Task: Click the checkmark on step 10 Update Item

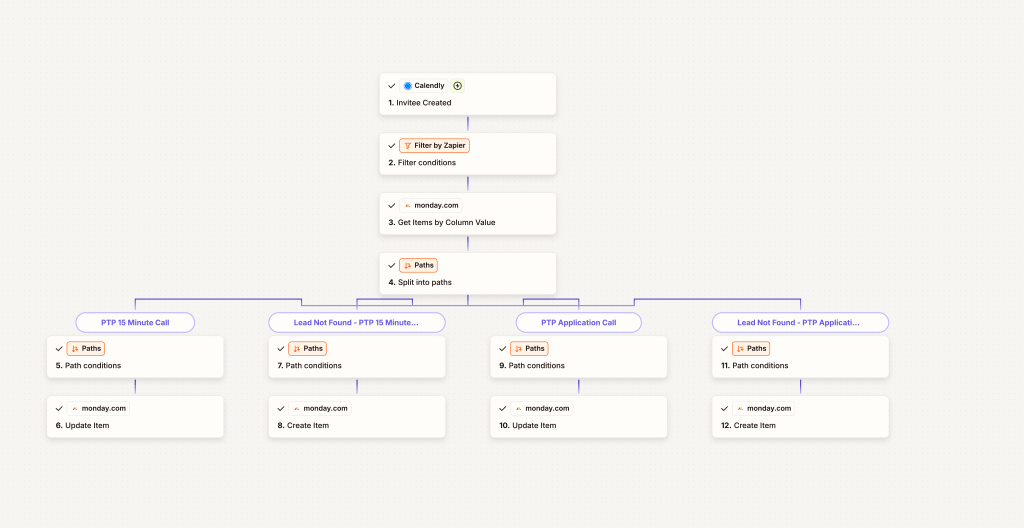Action: coord(502,409)
